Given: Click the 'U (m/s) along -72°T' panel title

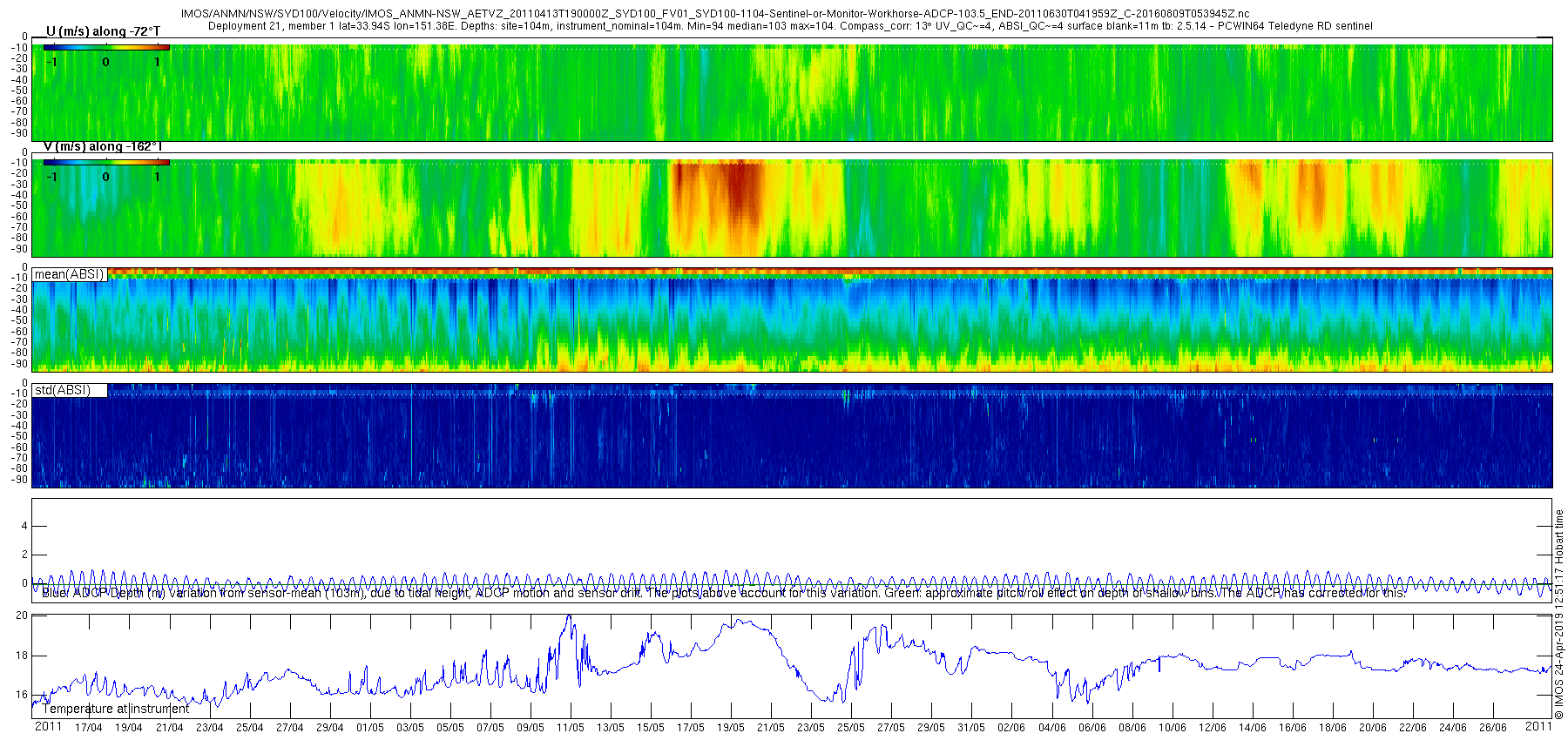Looking at the screenshot, I should (102, 31).
